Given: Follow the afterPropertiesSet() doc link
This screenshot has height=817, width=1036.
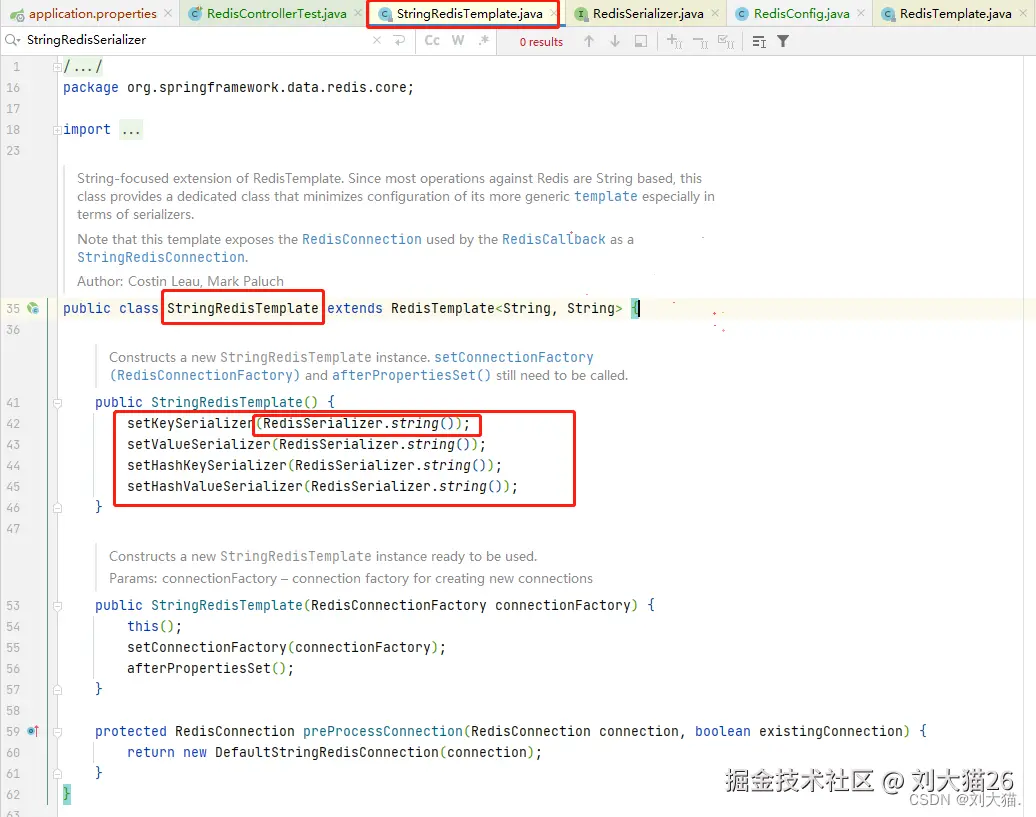Looking at the screenshot, I should click(x=411, y=375).
